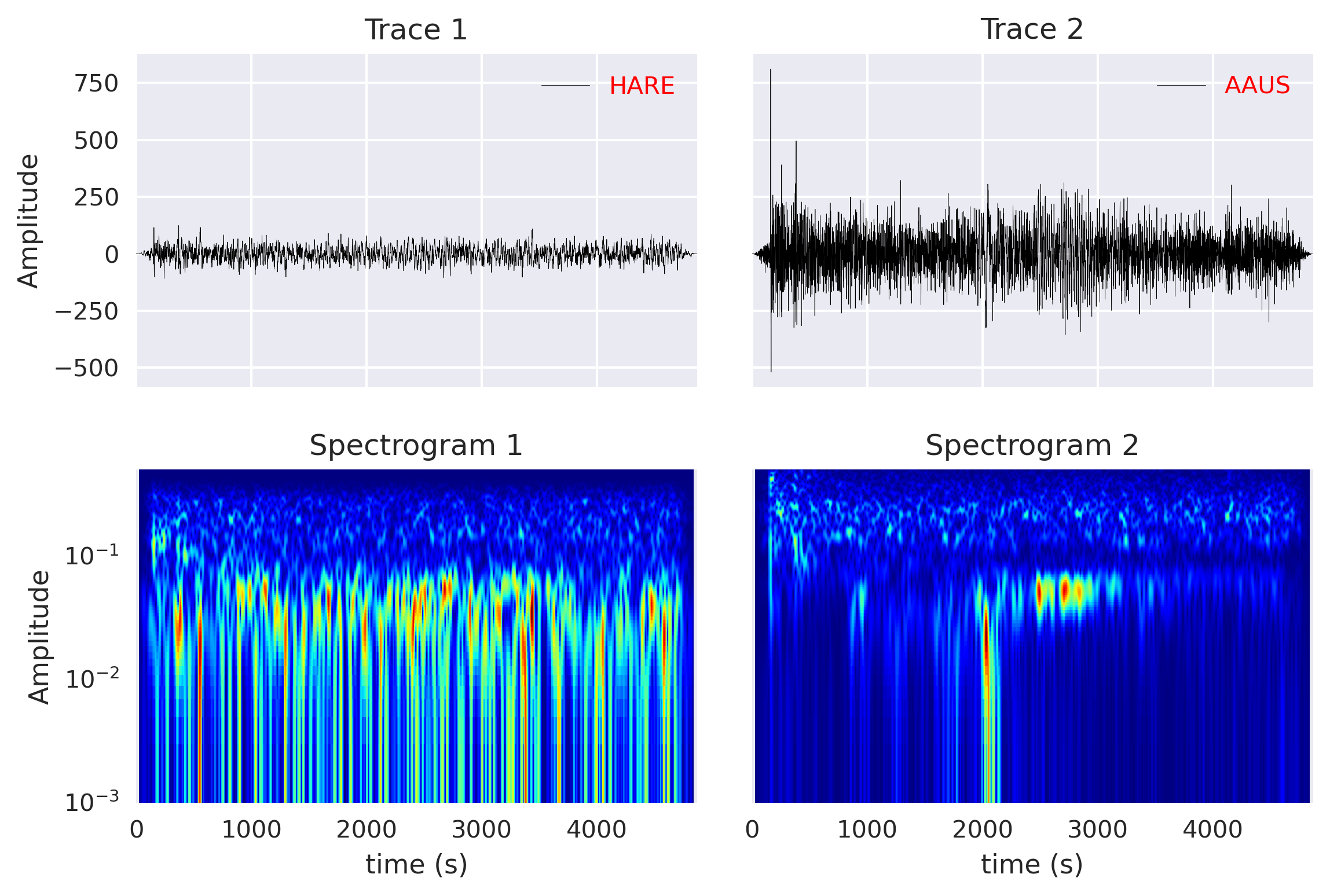
Task: Click the time (s) label under Spectrogram 1
Action: tap(416, 865)
